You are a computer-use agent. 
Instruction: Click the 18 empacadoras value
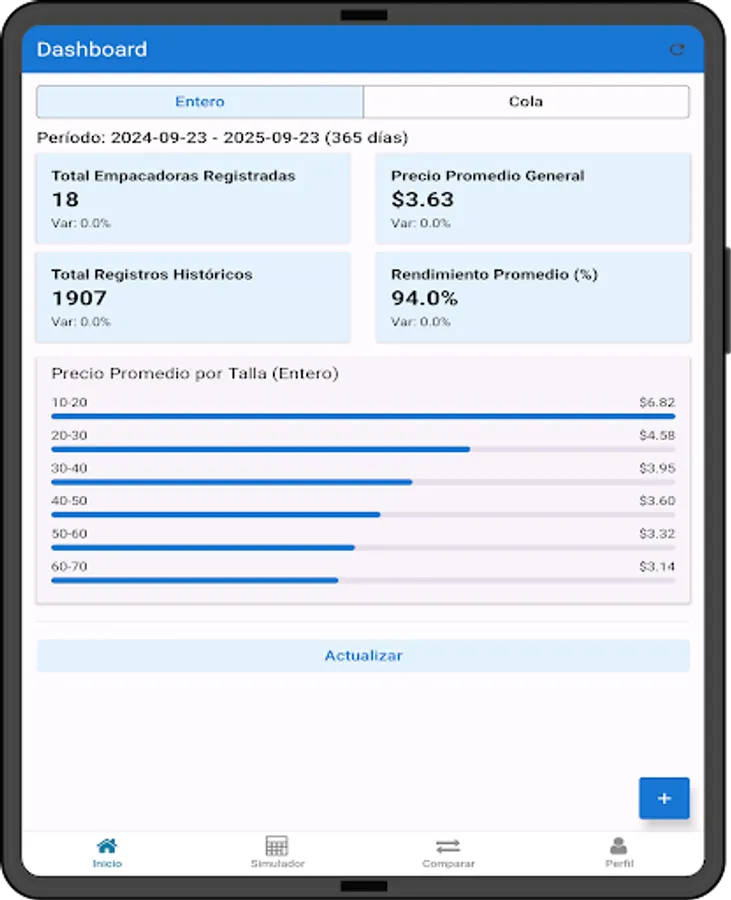pos(65,199)
